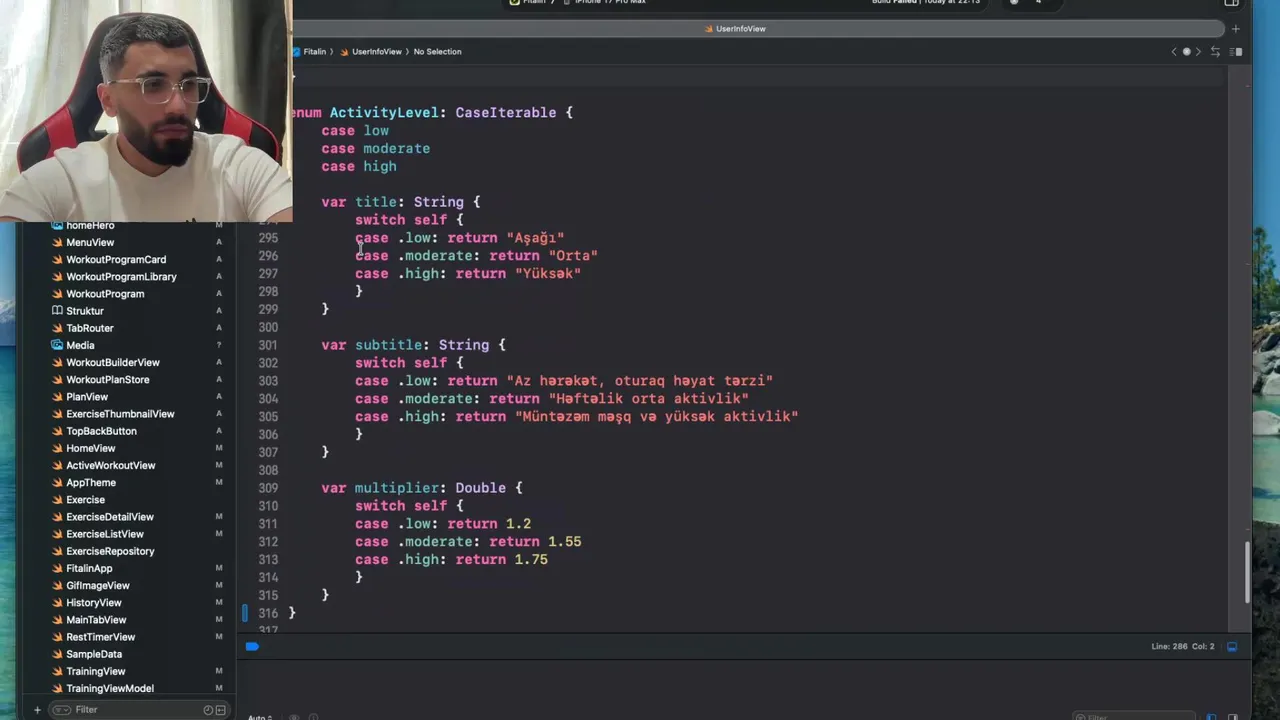Select the WorkoutProgramLibrary file
1280x720 pixels.
click(121, 276)
